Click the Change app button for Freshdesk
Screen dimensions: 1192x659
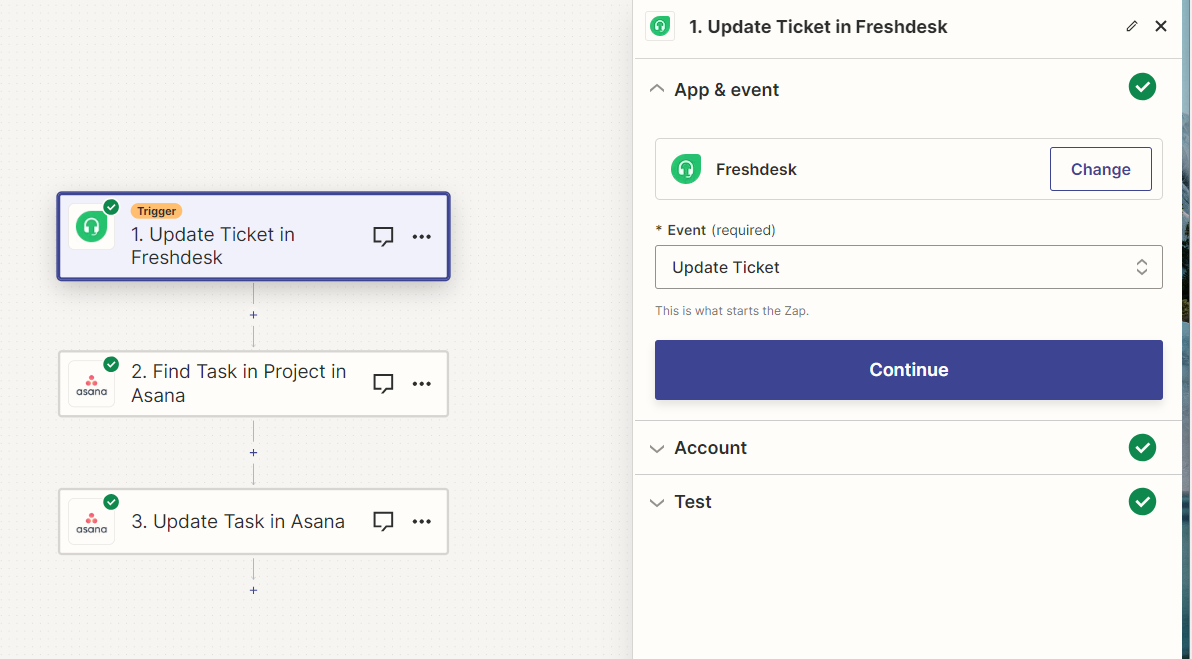coord(1100,169)
